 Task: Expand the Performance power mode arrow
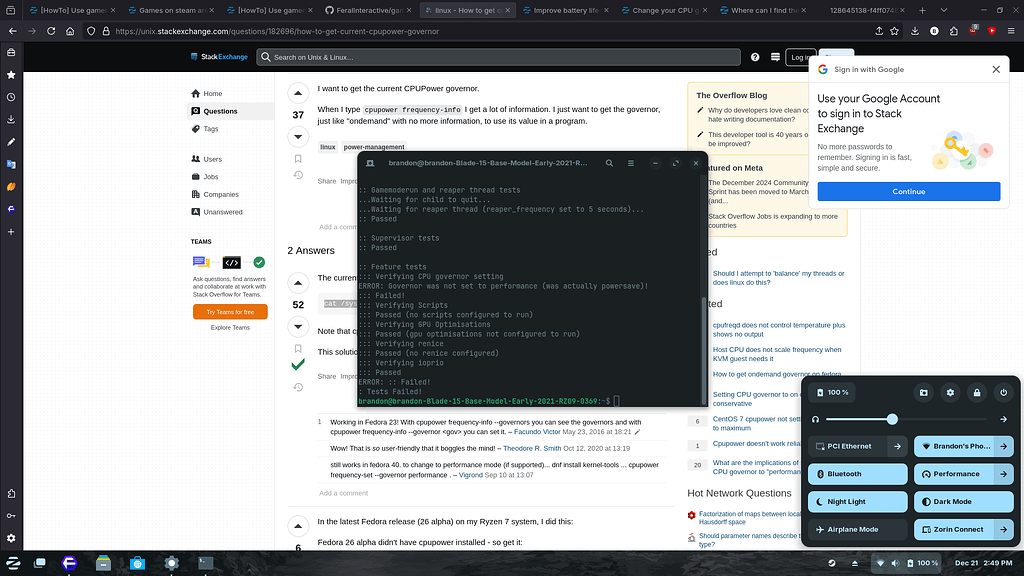pyautogui.click(x=1003, y=474)
